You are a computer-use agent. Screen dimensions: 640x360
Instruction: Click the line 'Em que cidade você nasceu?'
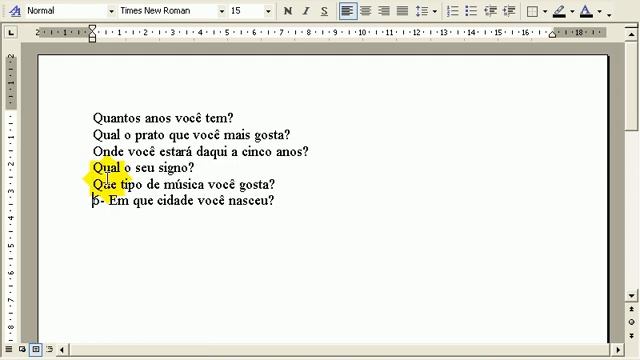coord(191,200)
